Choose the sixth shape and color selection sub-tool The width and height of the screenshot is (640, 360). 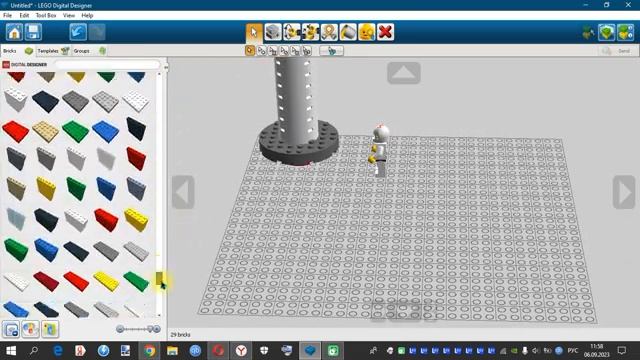pos(307,51)
